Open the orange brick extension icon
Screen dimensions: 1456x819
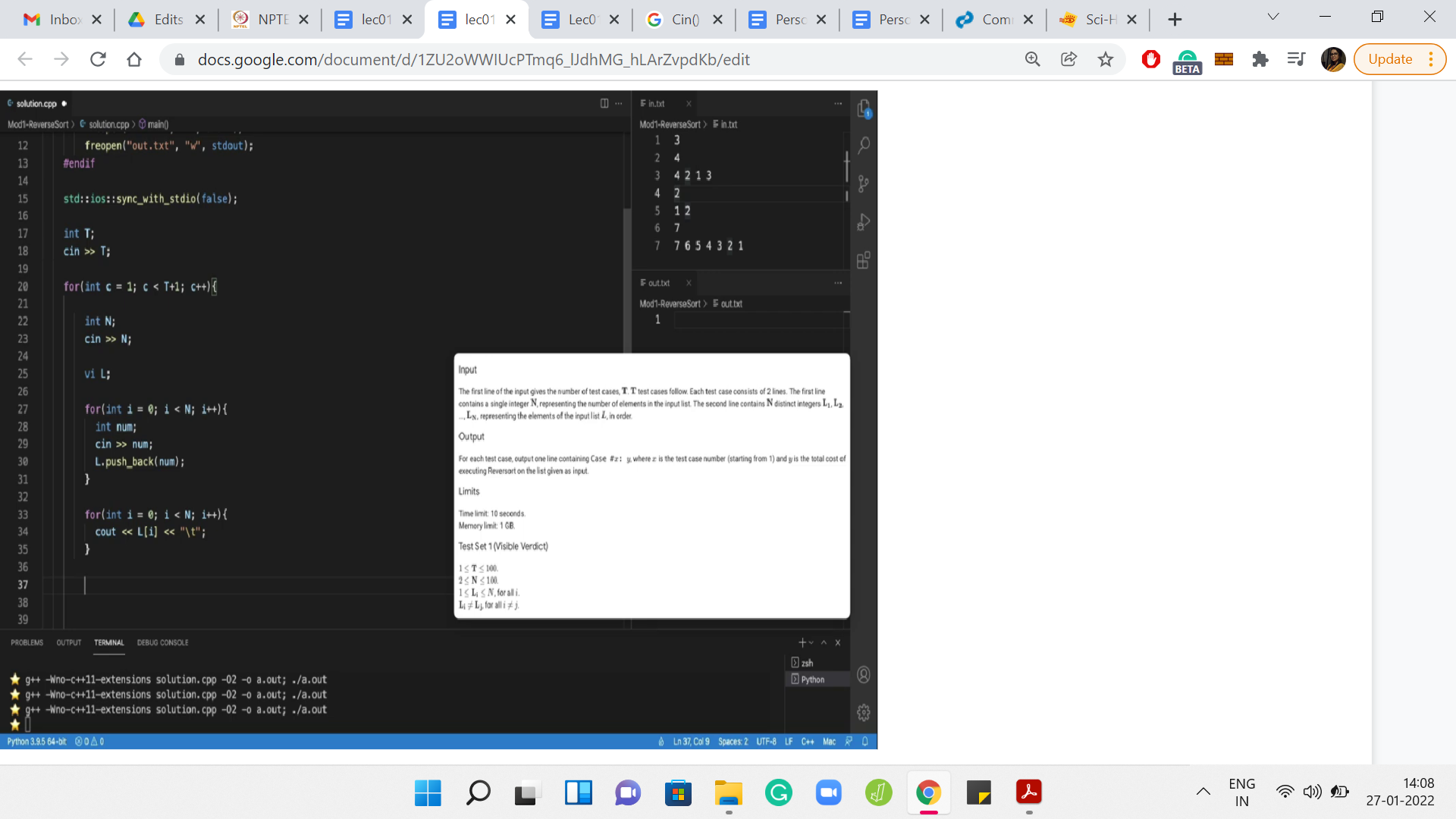pos(1223,59)
